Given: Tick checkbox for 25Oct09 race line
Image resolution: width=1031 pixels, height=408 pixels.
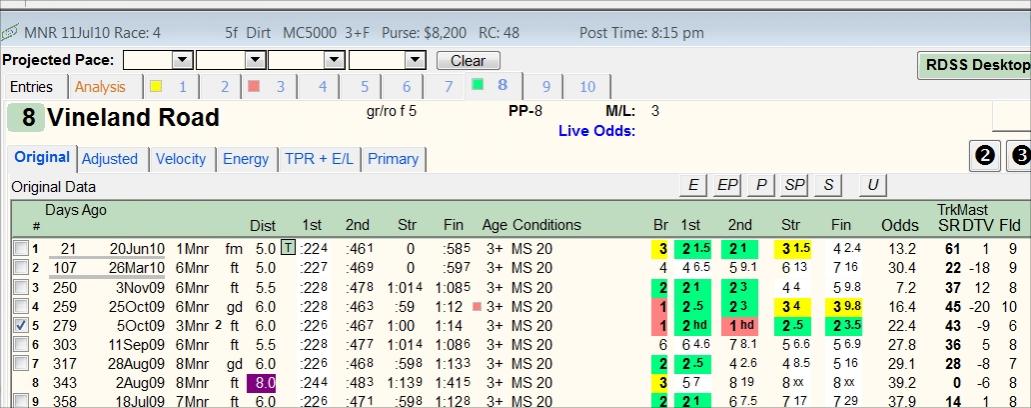Looking at the screenshot, I should tap(21, 306).
